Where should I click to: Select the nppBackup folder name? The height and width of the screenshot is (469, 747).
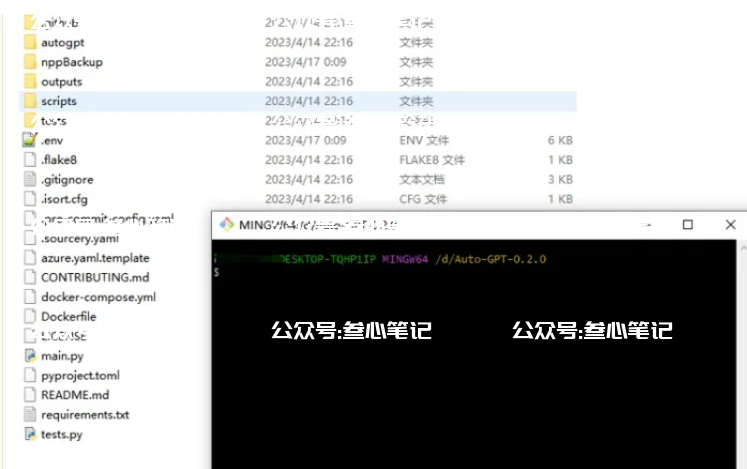(x=71, y=62)
